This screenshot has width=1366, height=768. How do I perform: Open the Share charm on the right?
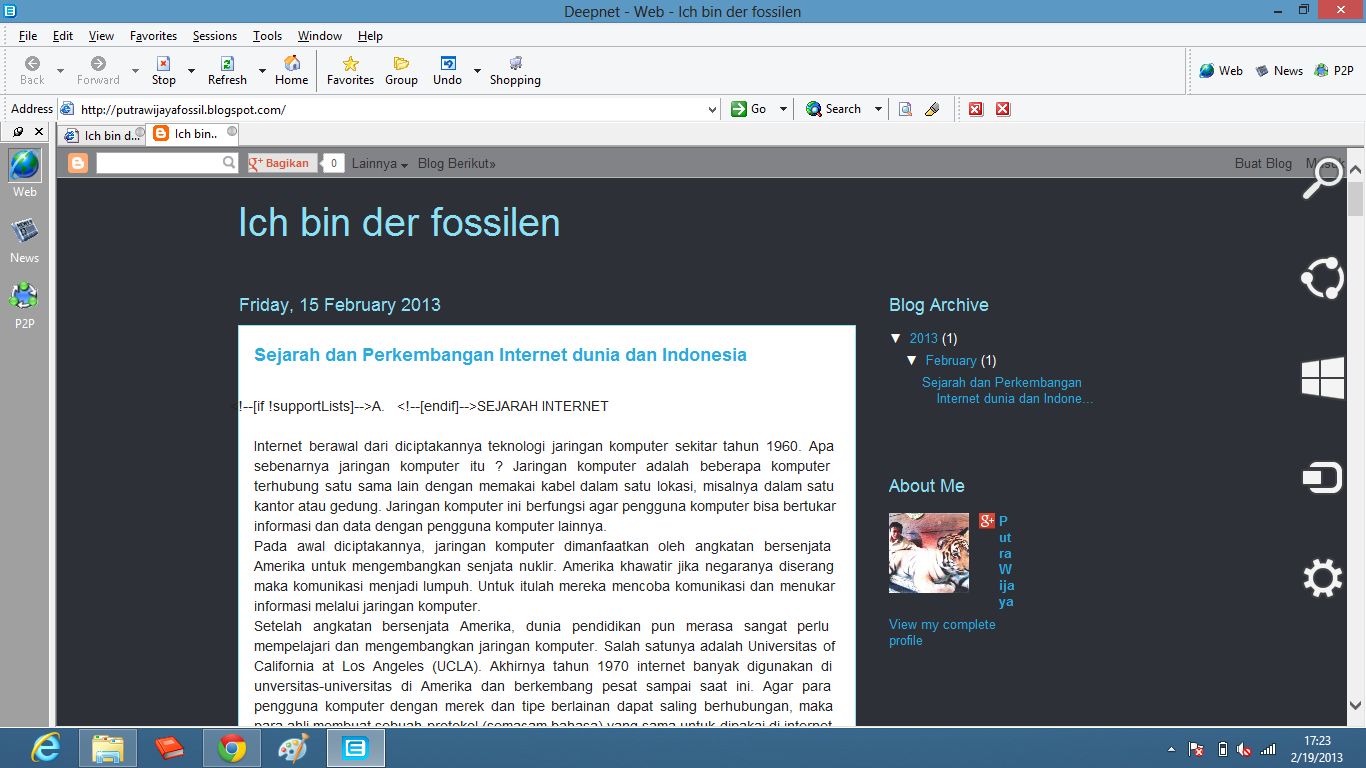tap(1322, 278)
